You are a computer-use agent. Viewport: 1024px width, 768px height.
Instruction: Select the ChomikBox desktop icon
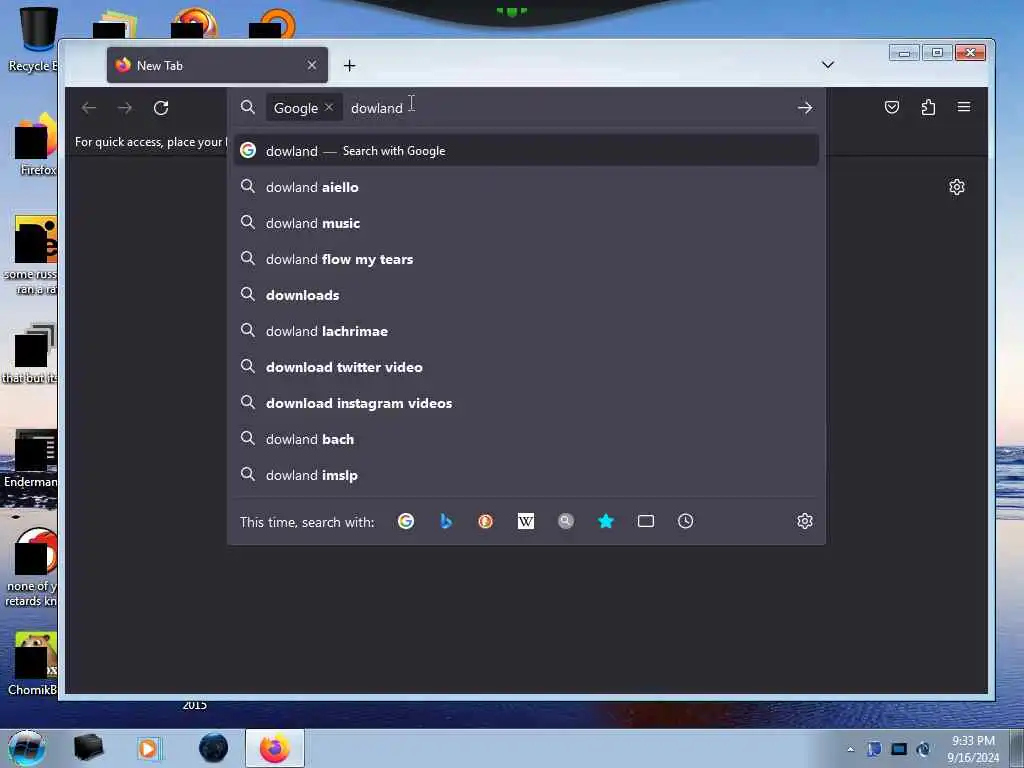[x=33, y=664]
